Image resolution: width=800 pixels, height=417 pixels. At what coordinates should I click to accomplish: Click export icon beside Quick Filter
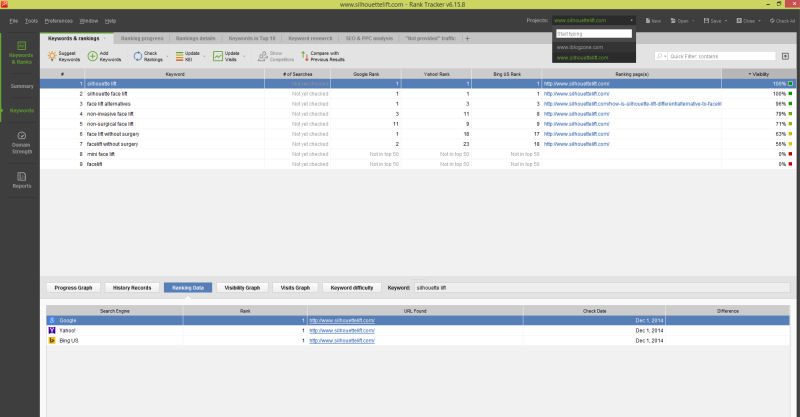click(x=785, y=56)
